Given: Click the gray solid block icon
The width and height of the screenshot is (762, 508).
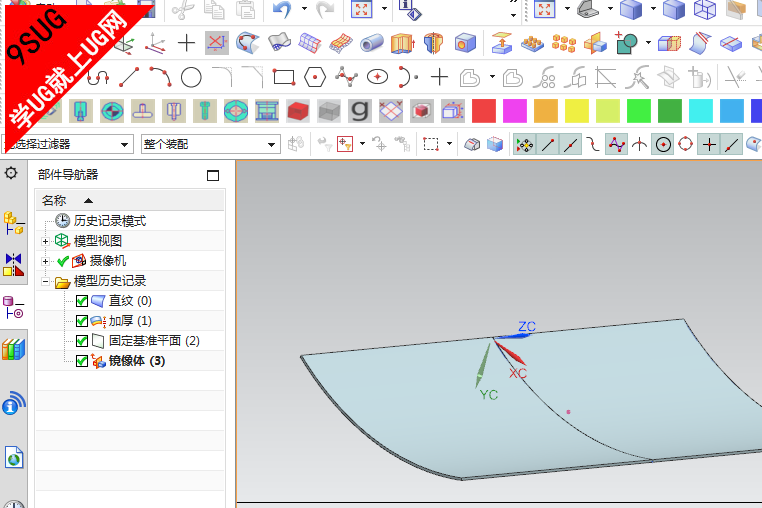Looking at the screenshot, I should pos(329,111).
